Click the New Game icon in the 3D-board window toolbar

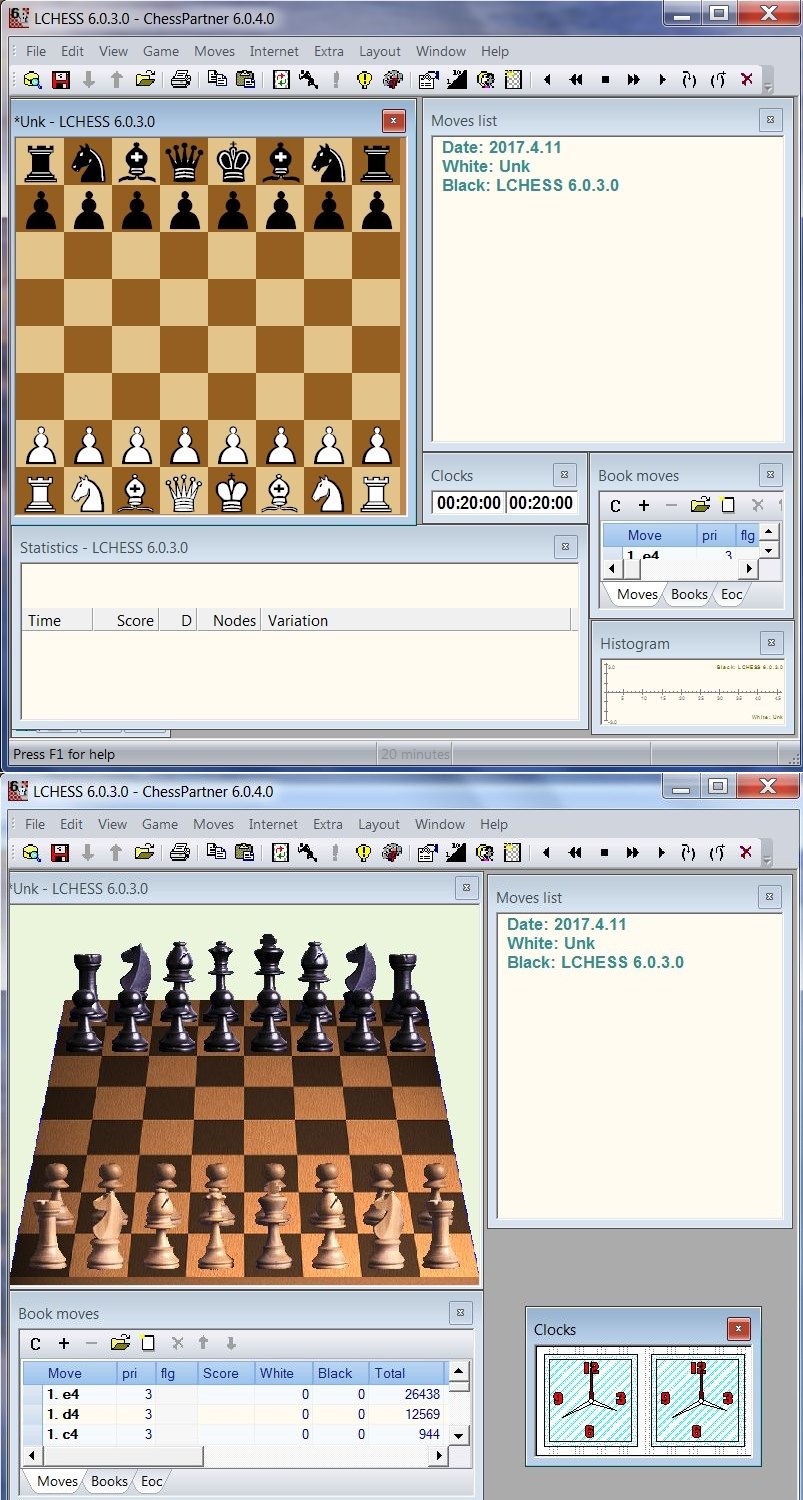tap(32, 853)
